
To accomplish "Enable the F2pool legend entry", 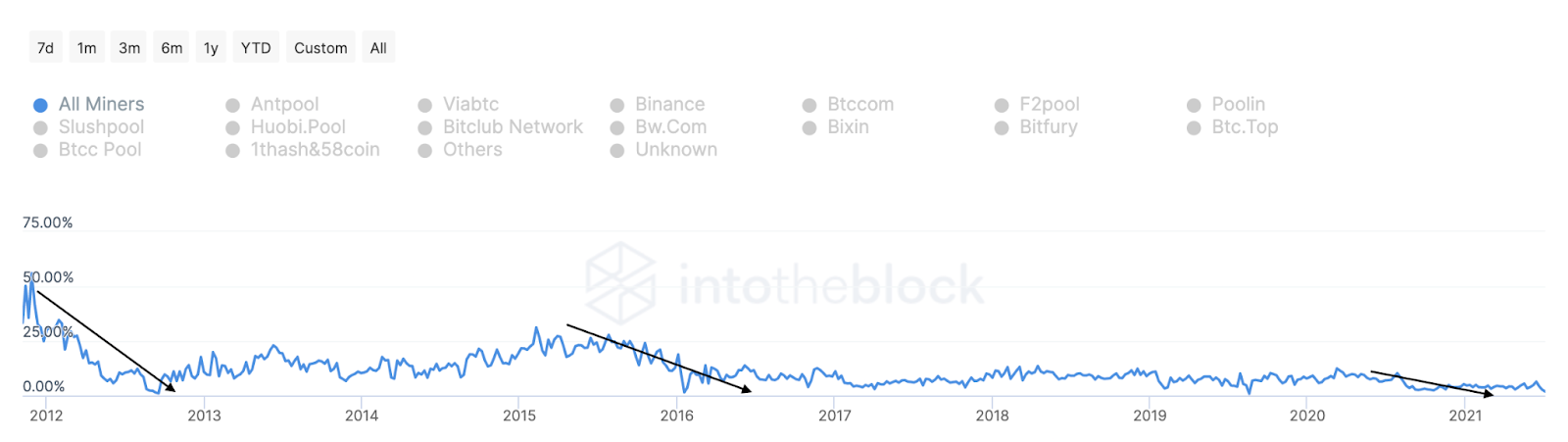I will tap(1037, 104).
